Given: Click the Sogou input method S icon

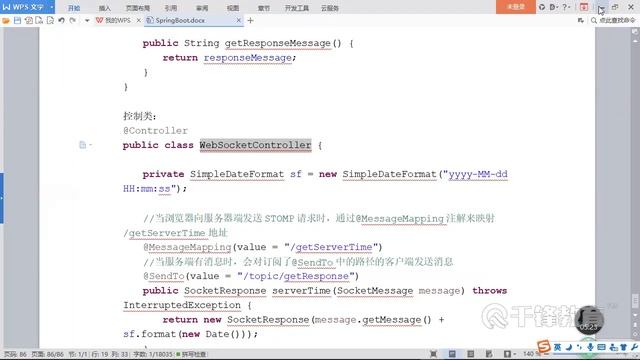Looking at the screenshot, I should click(544, 347).
